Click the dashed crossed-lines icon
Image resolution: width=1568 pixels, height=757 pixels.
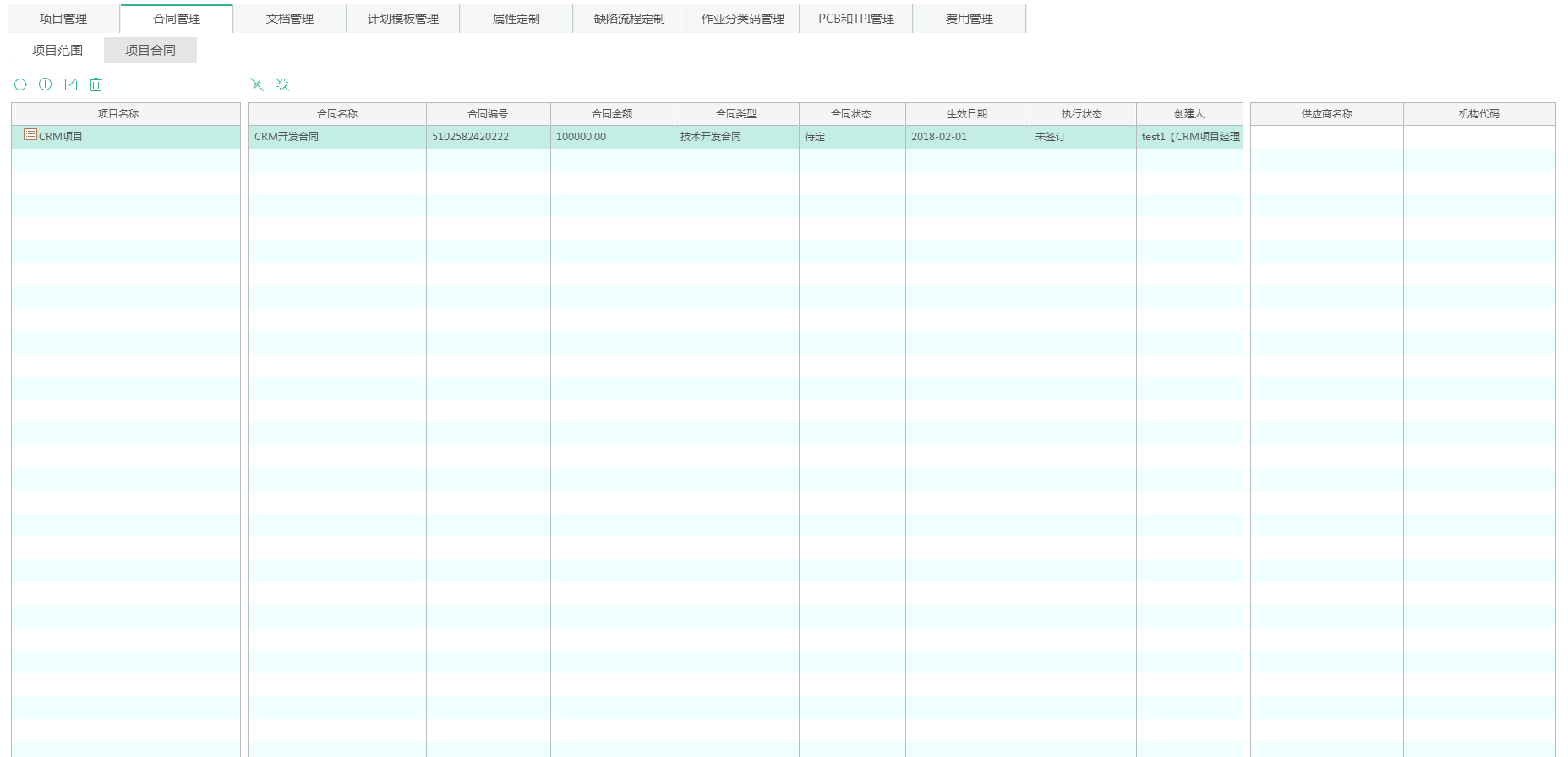pyautogui.click(x=282, y=84)
